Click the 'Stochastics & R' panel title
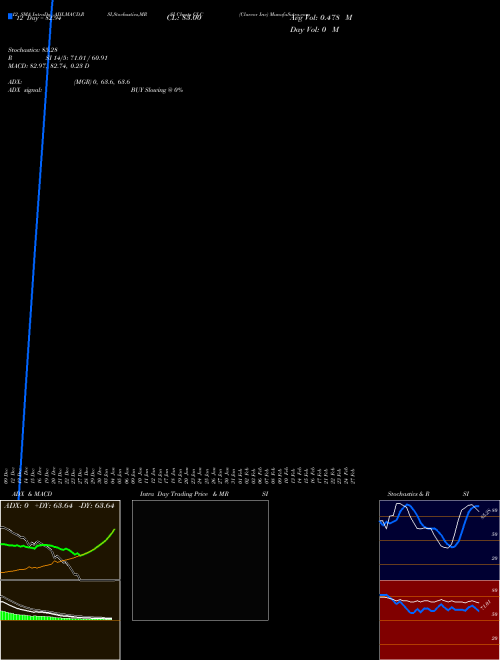500x660 pixels. point(408,494)
